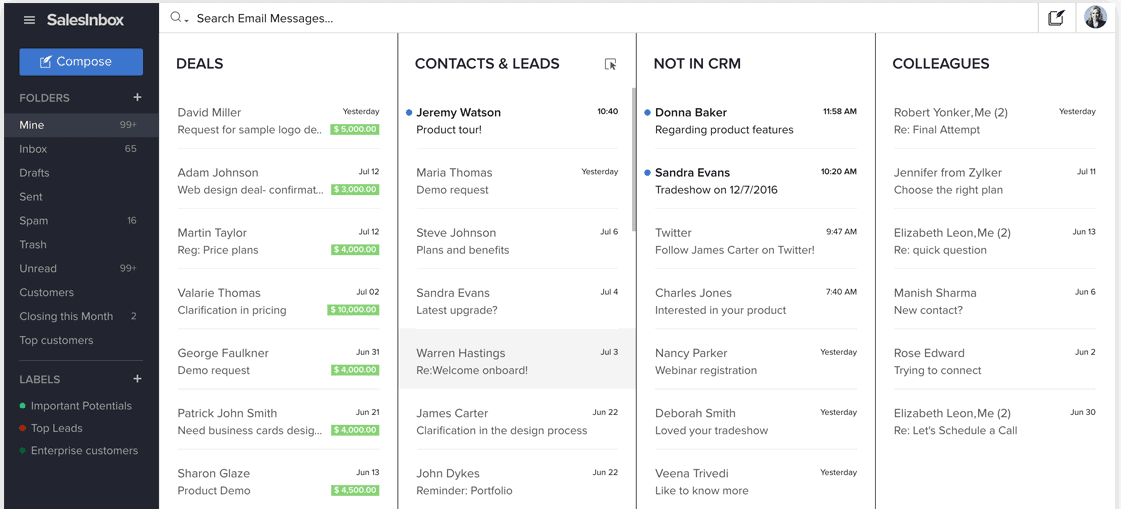This screenshot has width=1121, height=509.
Task: Click the magnifier search icon
Action: click(x=175, y=18)
